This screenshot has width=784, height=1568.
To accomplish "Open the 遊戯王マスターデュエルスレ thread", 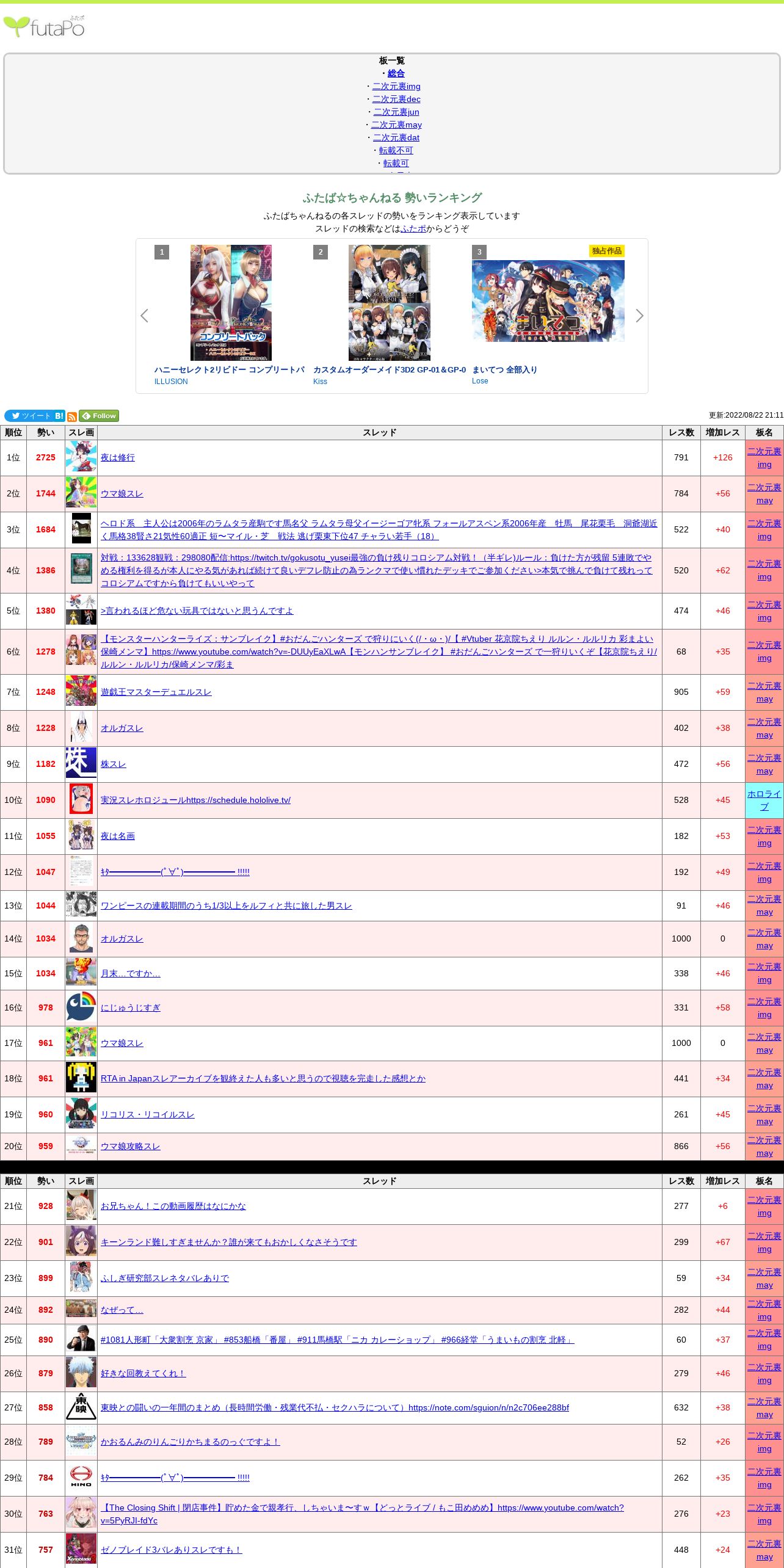I will (156, 692).
